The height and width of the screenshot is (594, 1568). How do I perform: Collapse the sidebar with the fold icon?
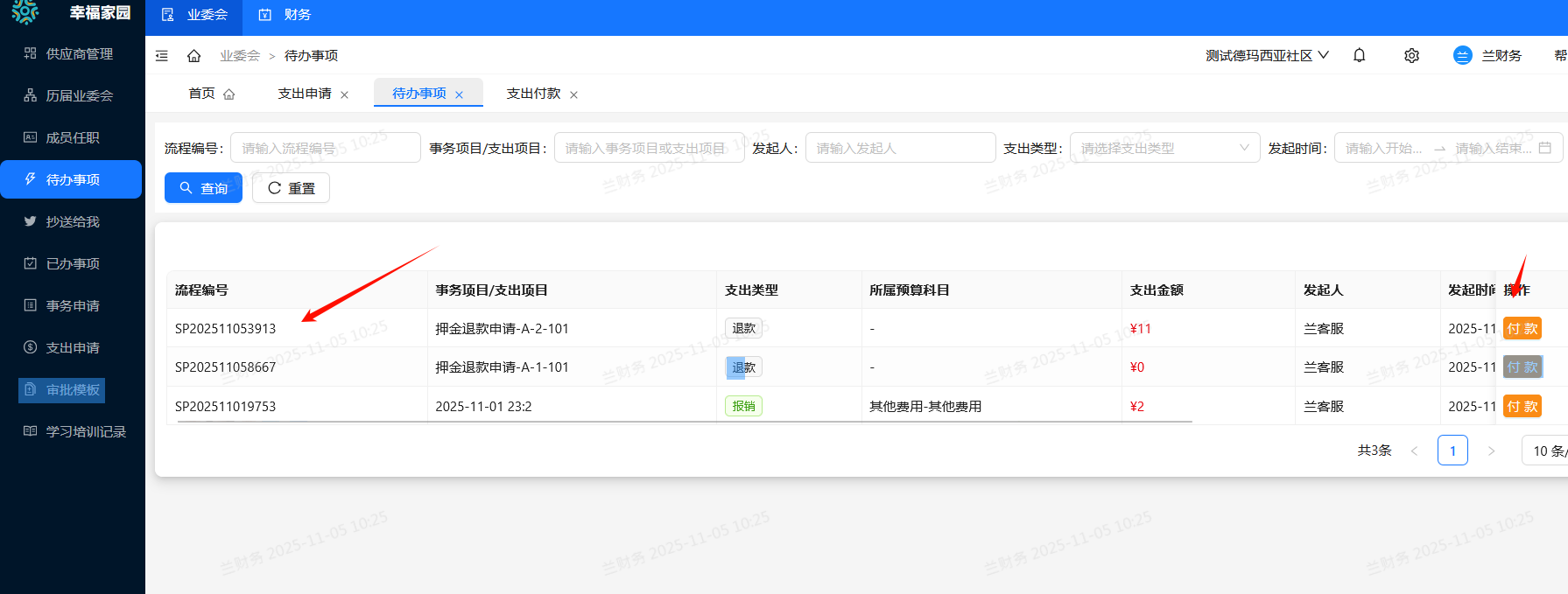pyautogui.click(x=162, y=55)
